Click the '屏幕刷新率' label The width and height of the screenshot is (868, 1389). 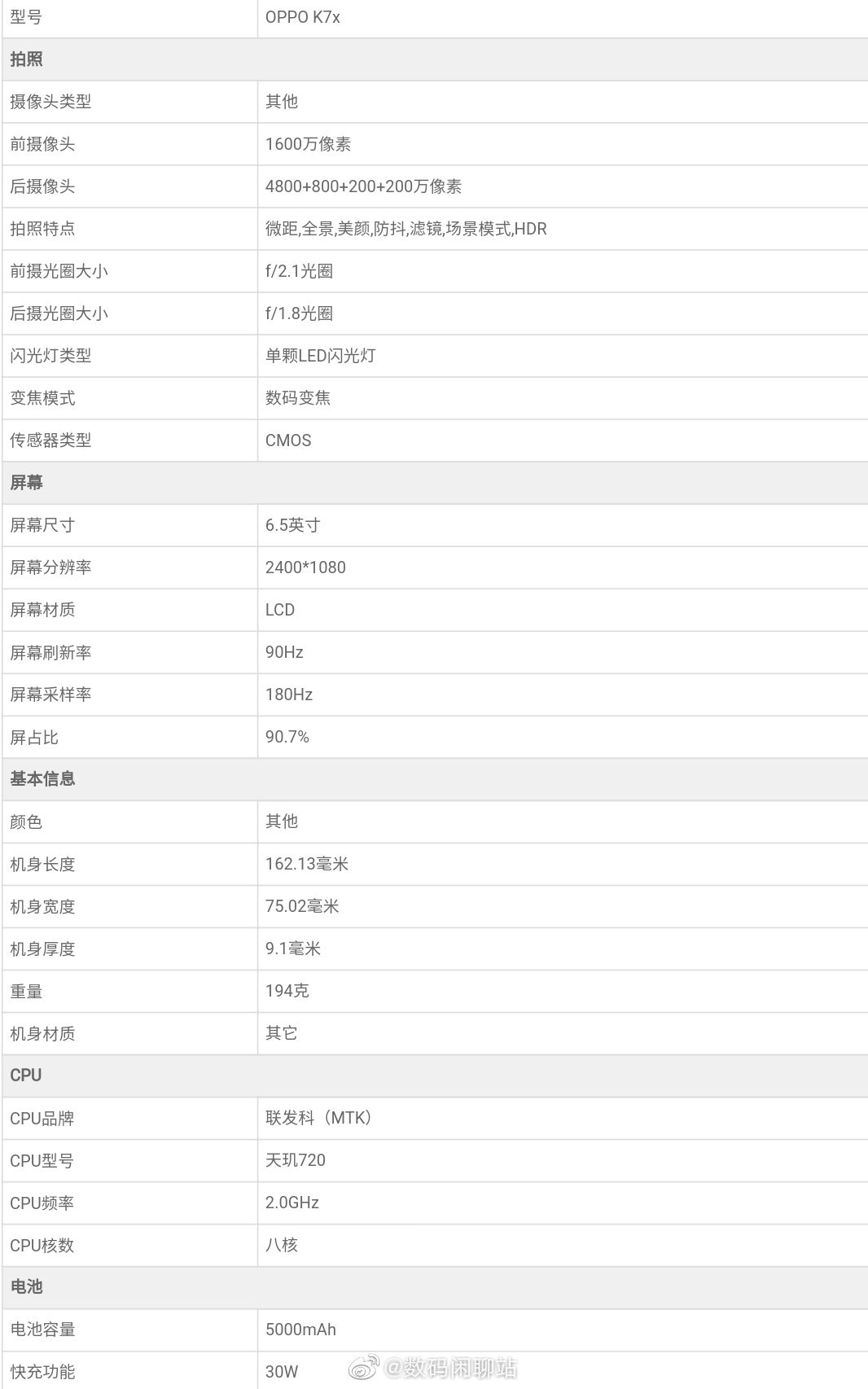point(50,652)
